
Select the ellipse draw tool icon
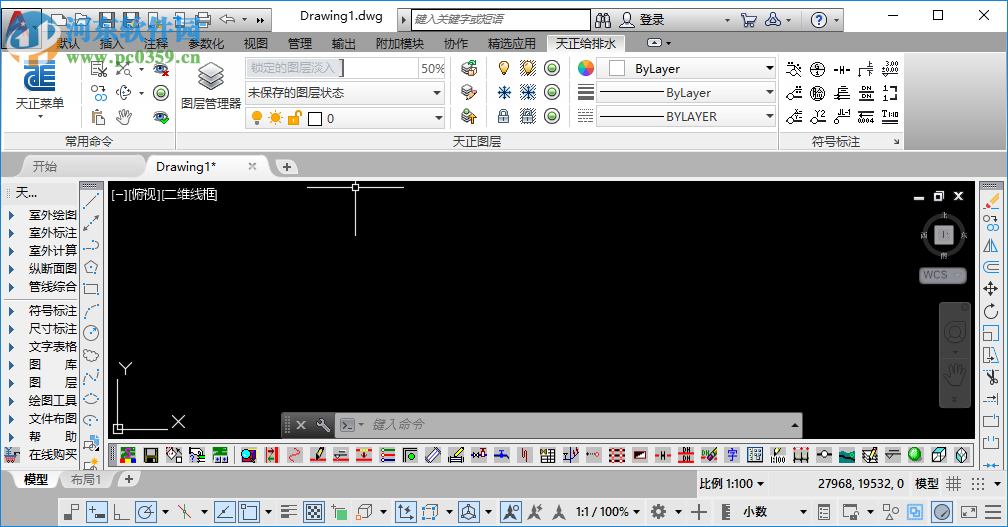click(x=91, y=398)
